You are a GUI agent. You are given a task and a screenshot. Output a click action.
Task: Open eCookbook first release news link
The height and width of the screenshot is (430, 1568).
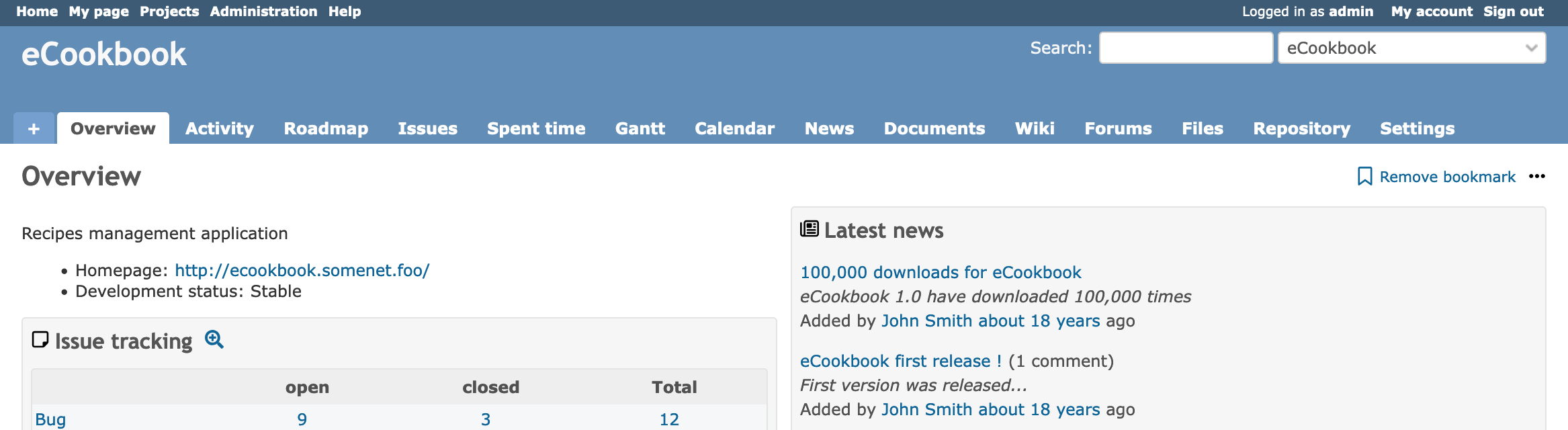pyautogui.click(x=900, y=361)
